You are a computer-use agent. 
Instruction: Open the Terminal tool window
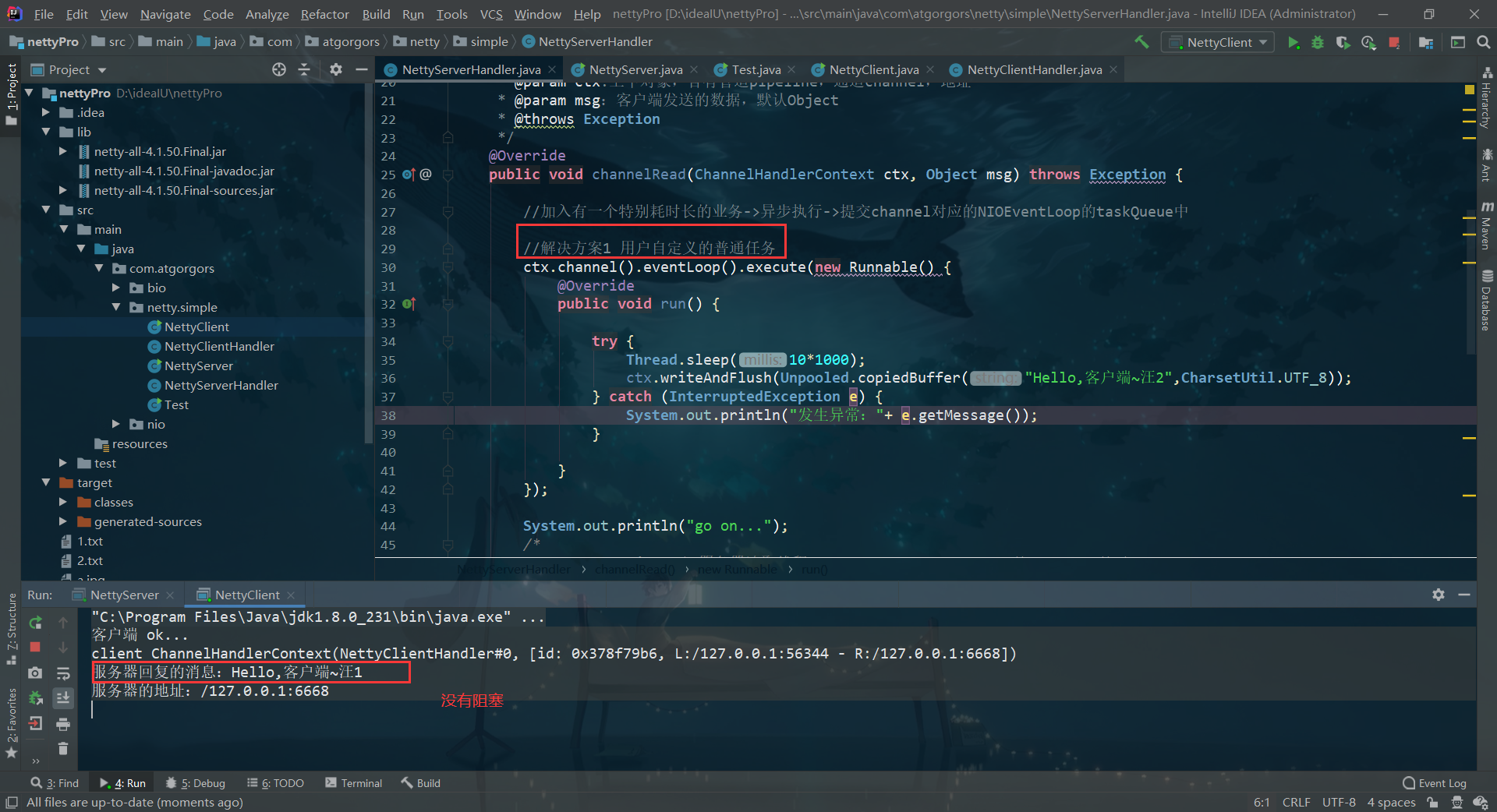(x=354, y=783)
